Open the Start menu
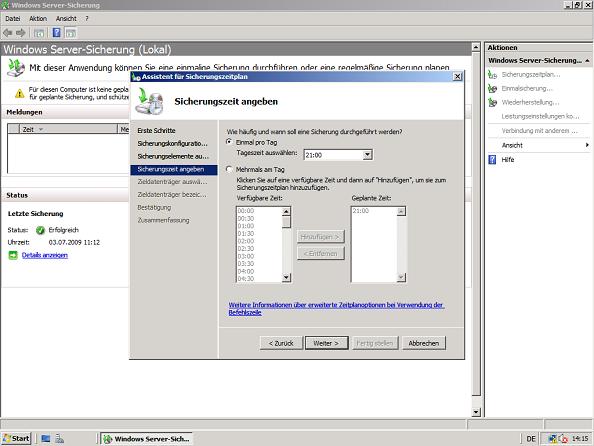Image resolution: width=594 pixels, height=446 pixels. click(16, 438)
